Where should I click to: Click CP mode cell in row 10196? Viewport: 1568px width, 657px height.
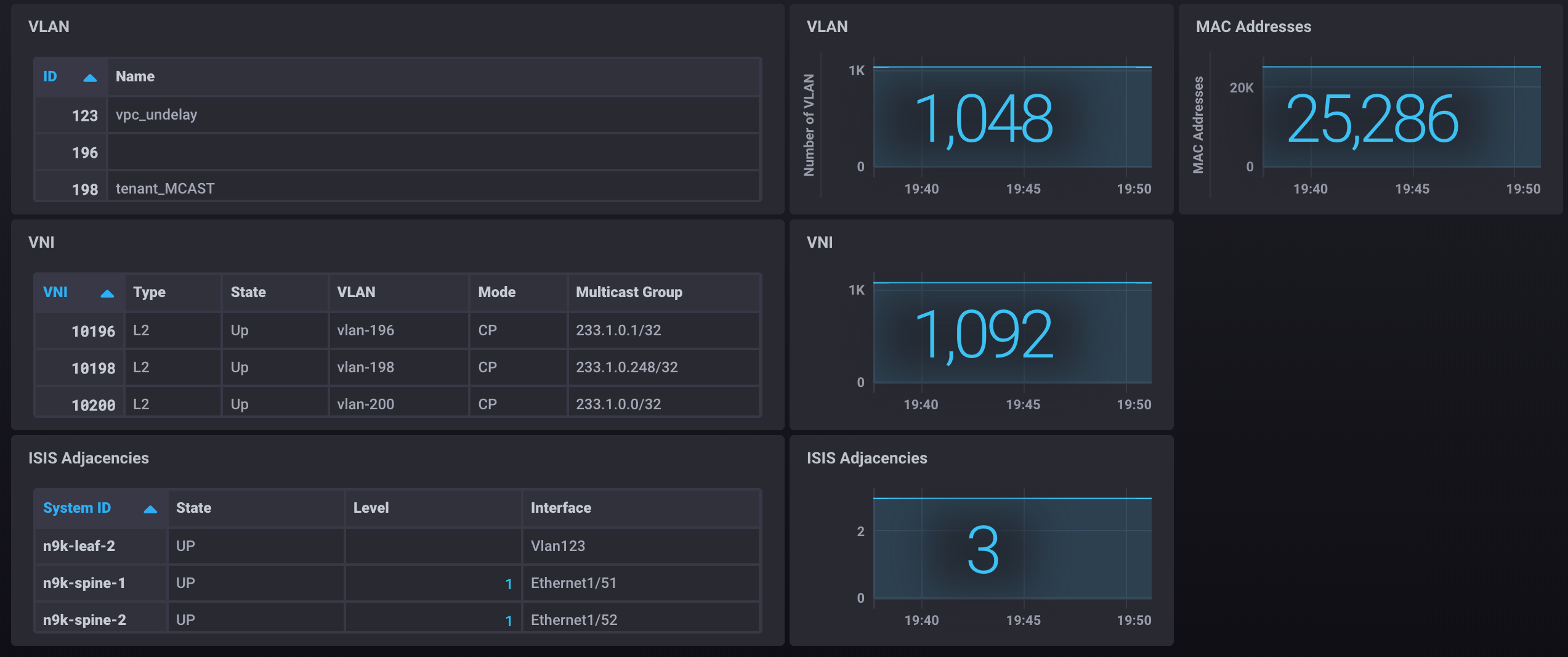(x=518, y=331)
